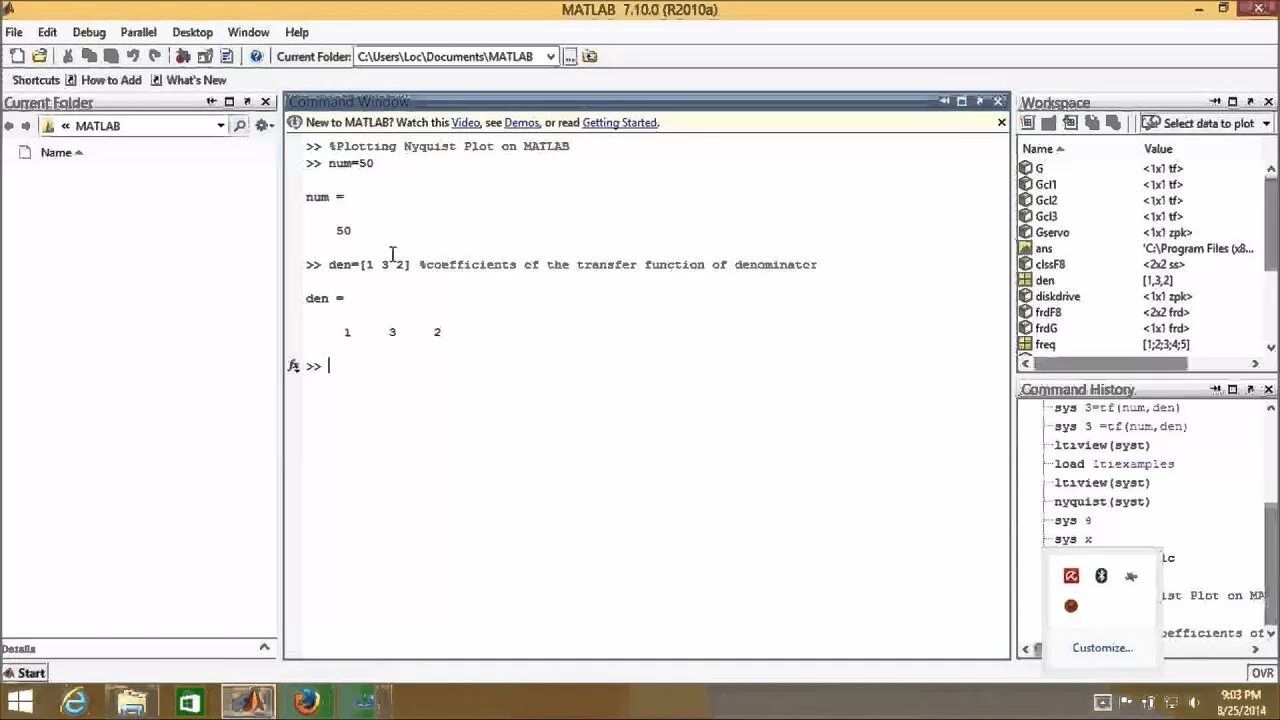Click New variable icon in Workspace toolbar
This screenshot has height=720, width=1280.
(1027, 123)
